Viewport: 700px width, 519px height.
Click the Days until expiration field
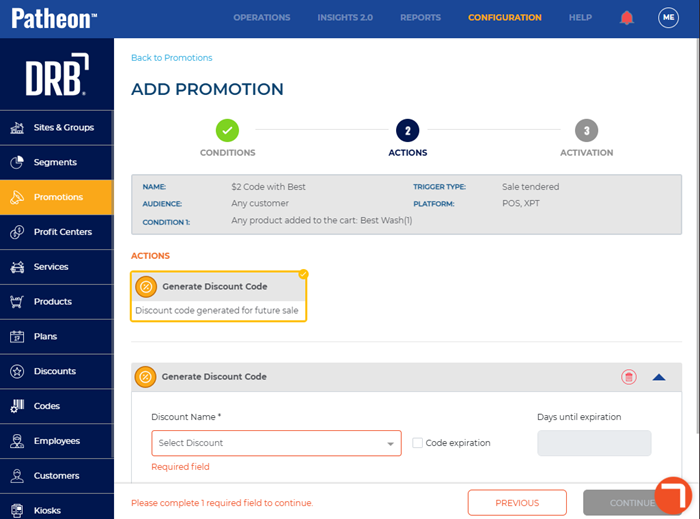coord(594,443)
